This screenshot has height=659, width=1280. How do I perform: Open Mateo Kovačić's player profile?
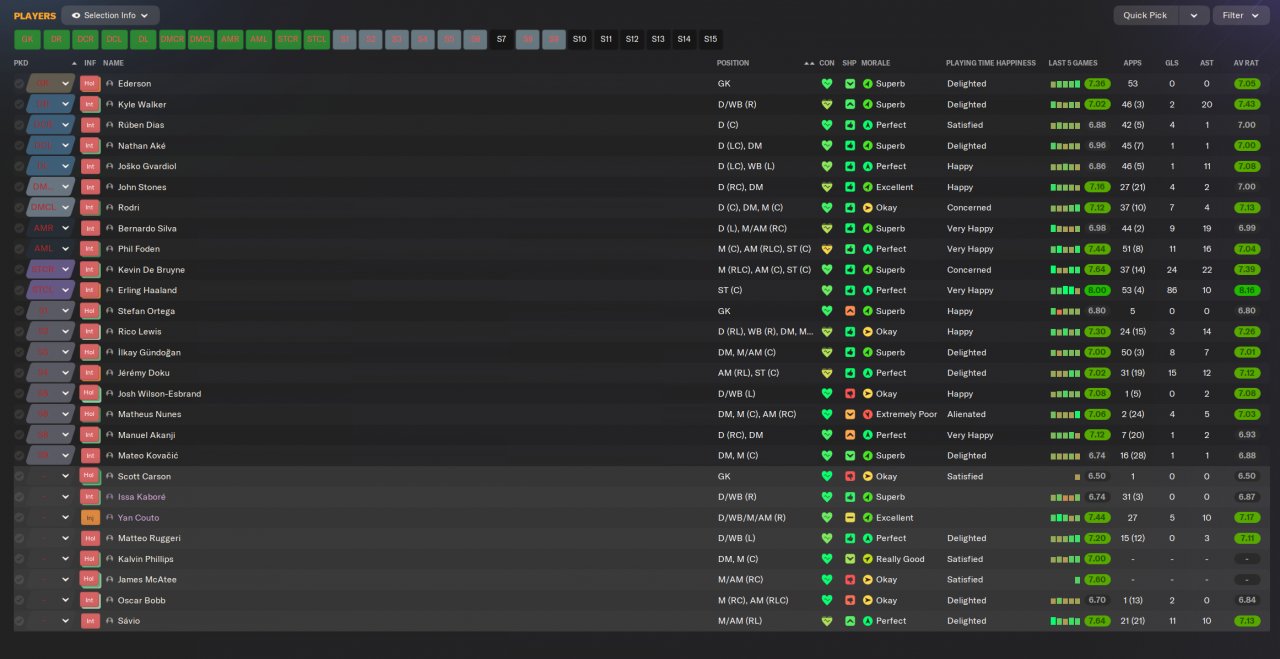pos(148,456)
